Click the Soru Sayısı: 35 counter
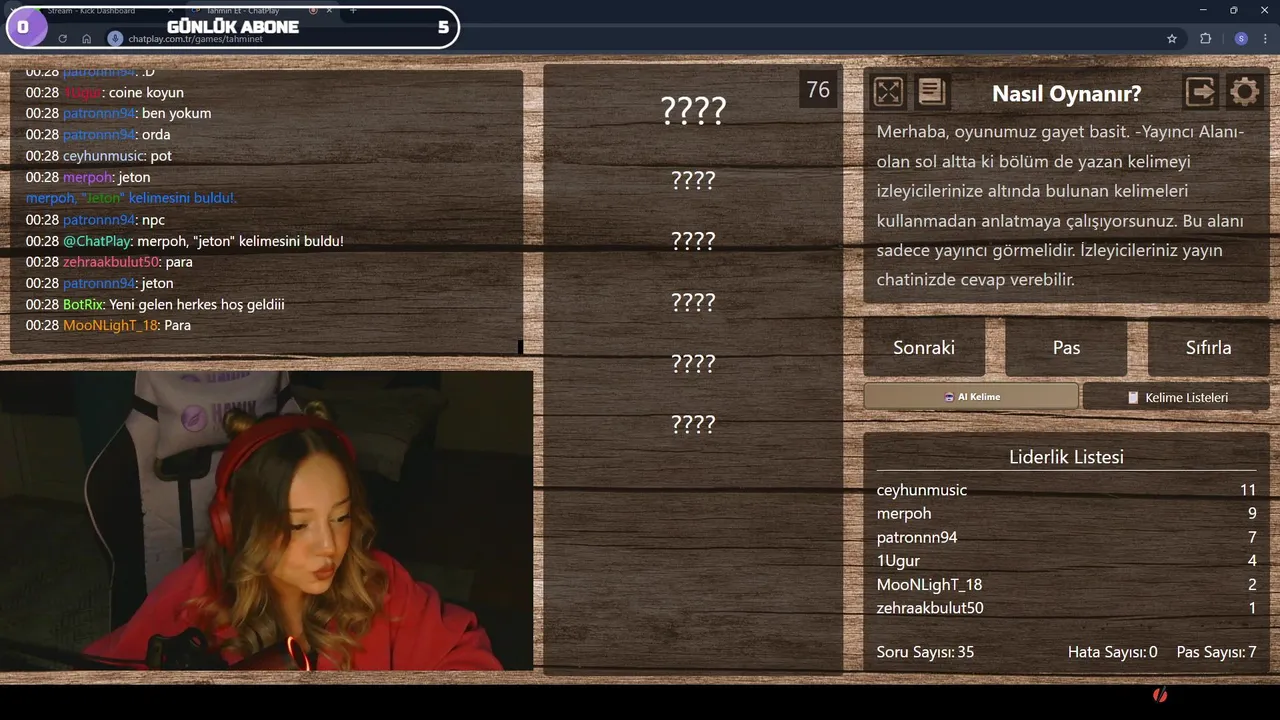 click(x=925, y=652)
